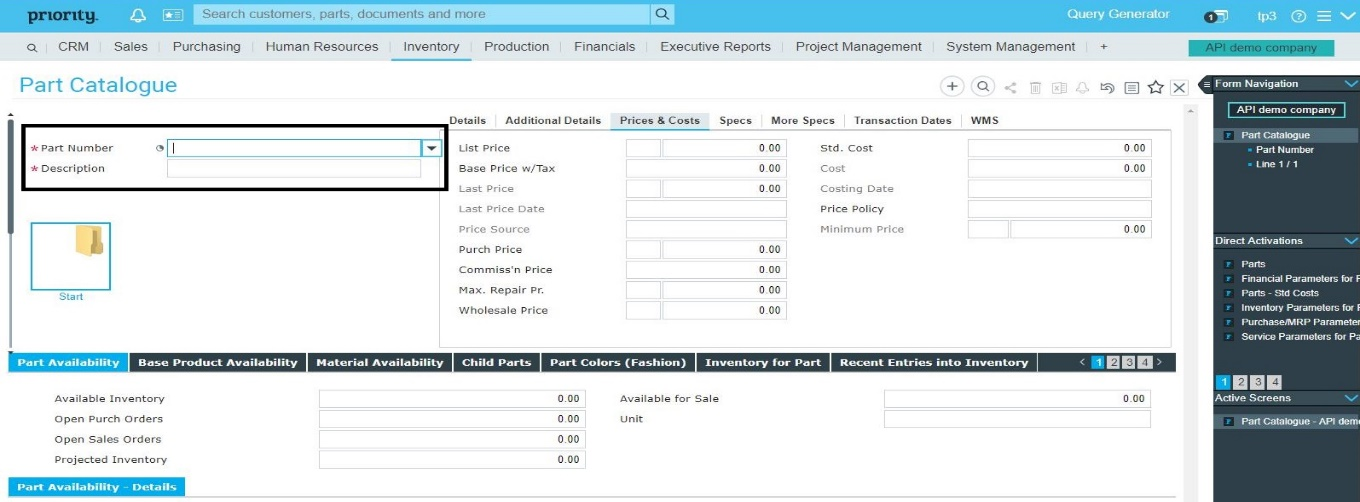Screen dimensions: 1360x502
Task: Open Parts - Std Costs direct activation
Action: (x=1279, y=293)
